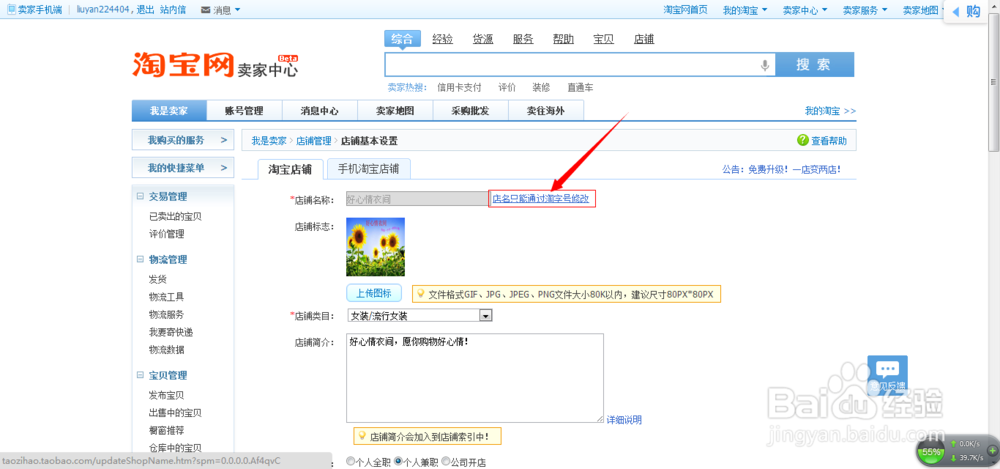
Task: Open 出售中的宝贝 in sidebar
Action: [x=175, y=413]
